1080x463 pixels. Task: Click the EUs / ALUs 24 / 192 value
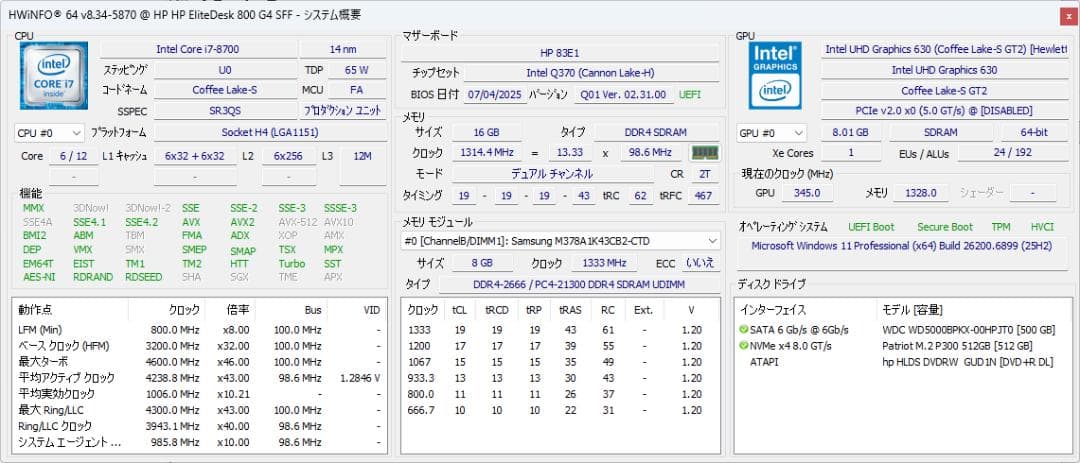click(1012, 153)
